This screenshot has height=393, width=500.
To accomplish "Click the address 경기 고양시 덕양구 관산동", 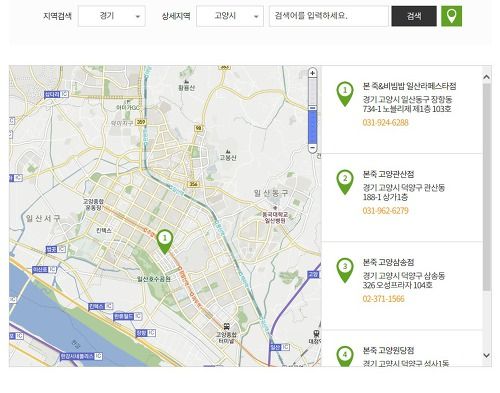I will tap(404, 188).
